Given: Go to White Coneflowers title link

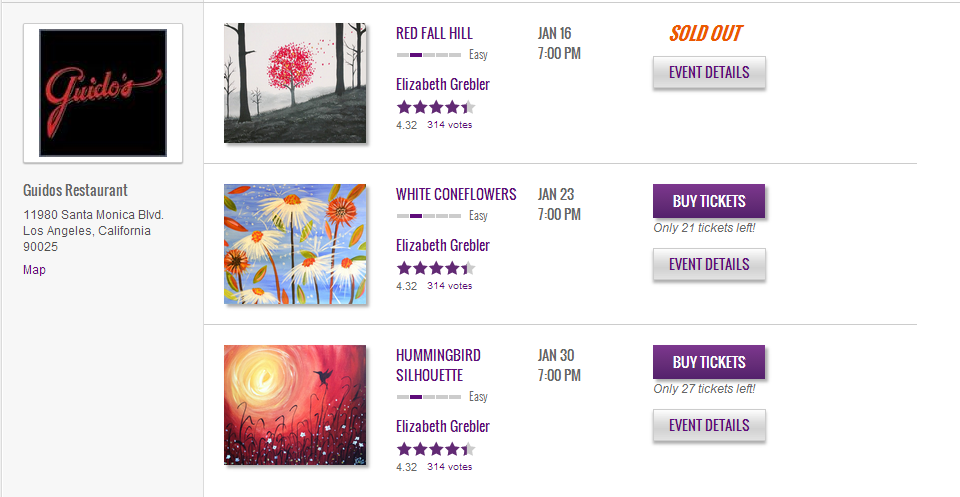Looking at the screenshot, I should click(x=456, y=194).
